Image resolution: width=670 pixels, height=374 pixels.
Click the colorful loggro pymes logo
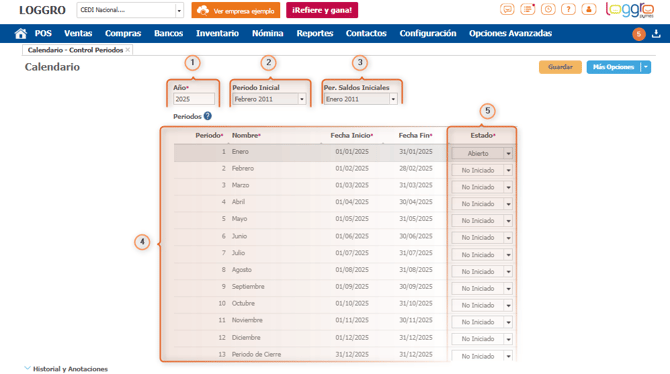click(x=630, y=10)
